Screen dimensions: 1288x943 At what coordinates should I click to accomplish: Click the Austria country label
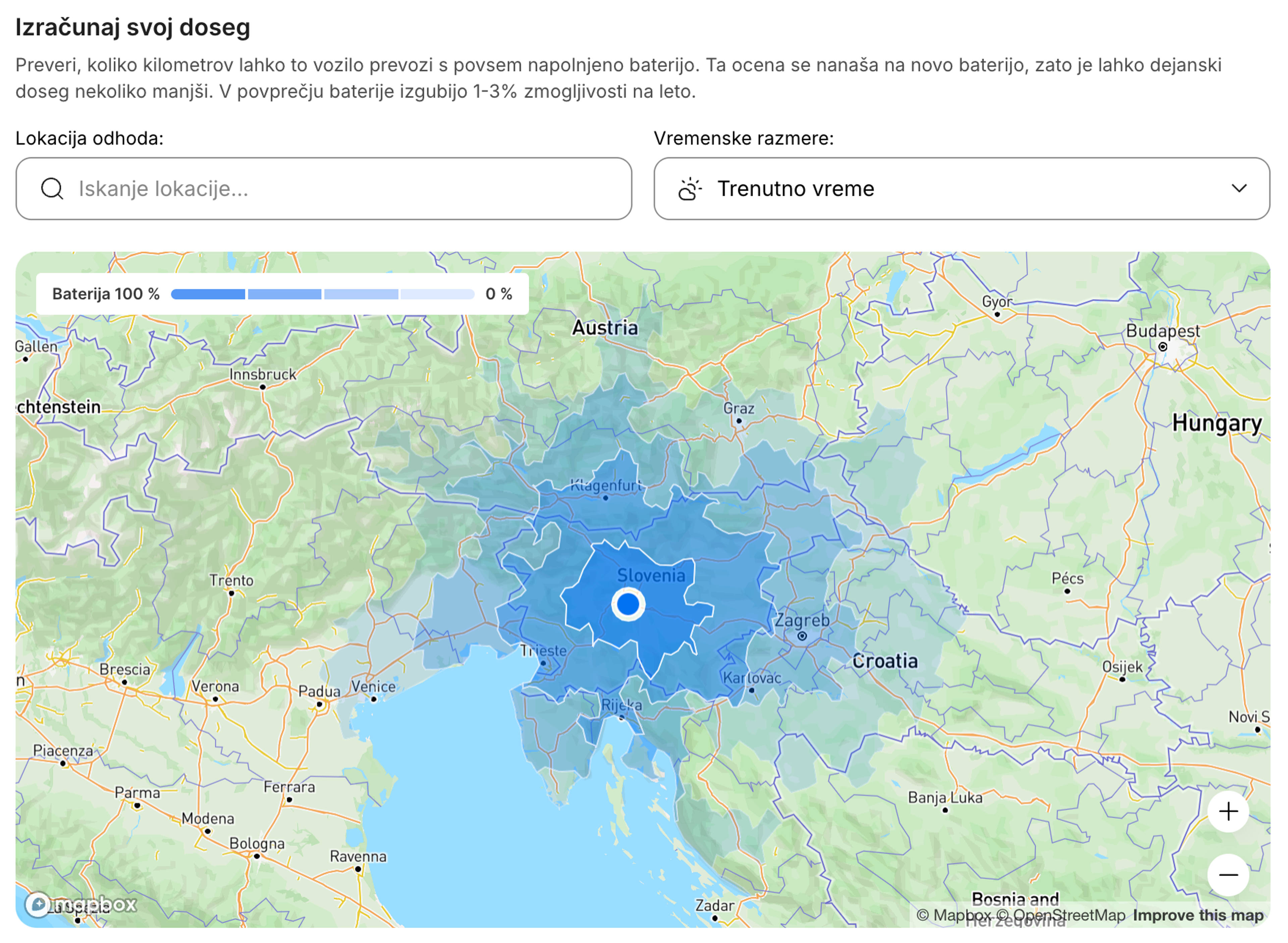(605, 328)
